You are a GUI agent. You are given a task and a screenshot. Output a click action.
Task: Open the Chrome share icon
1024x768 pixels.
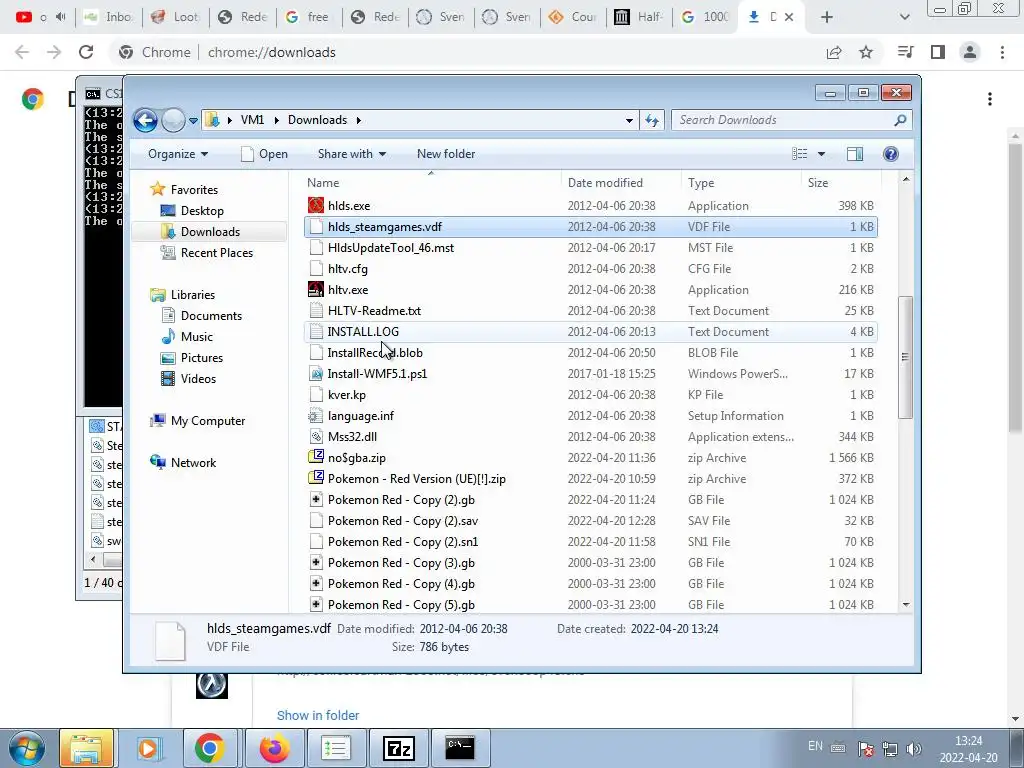click(834, 52)
